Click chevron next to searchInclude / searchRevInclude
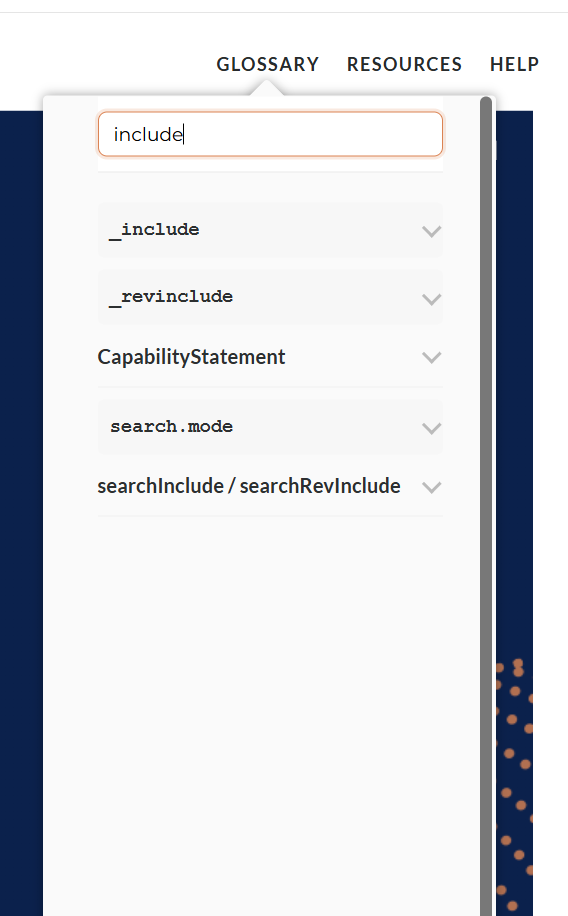The image size is (568, 916). click(x=431, y=487)
